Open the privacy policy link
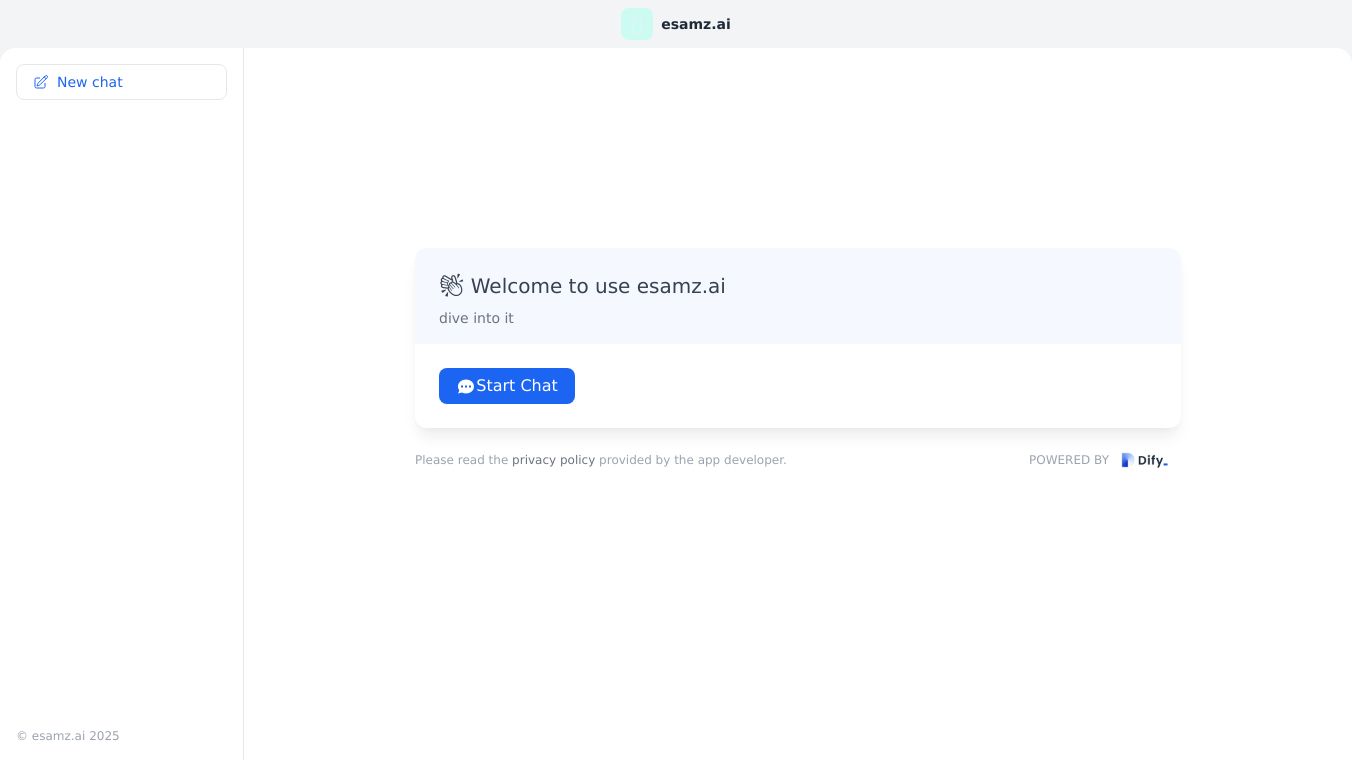This screenshot has height=760, width=1352. (553, 460)
